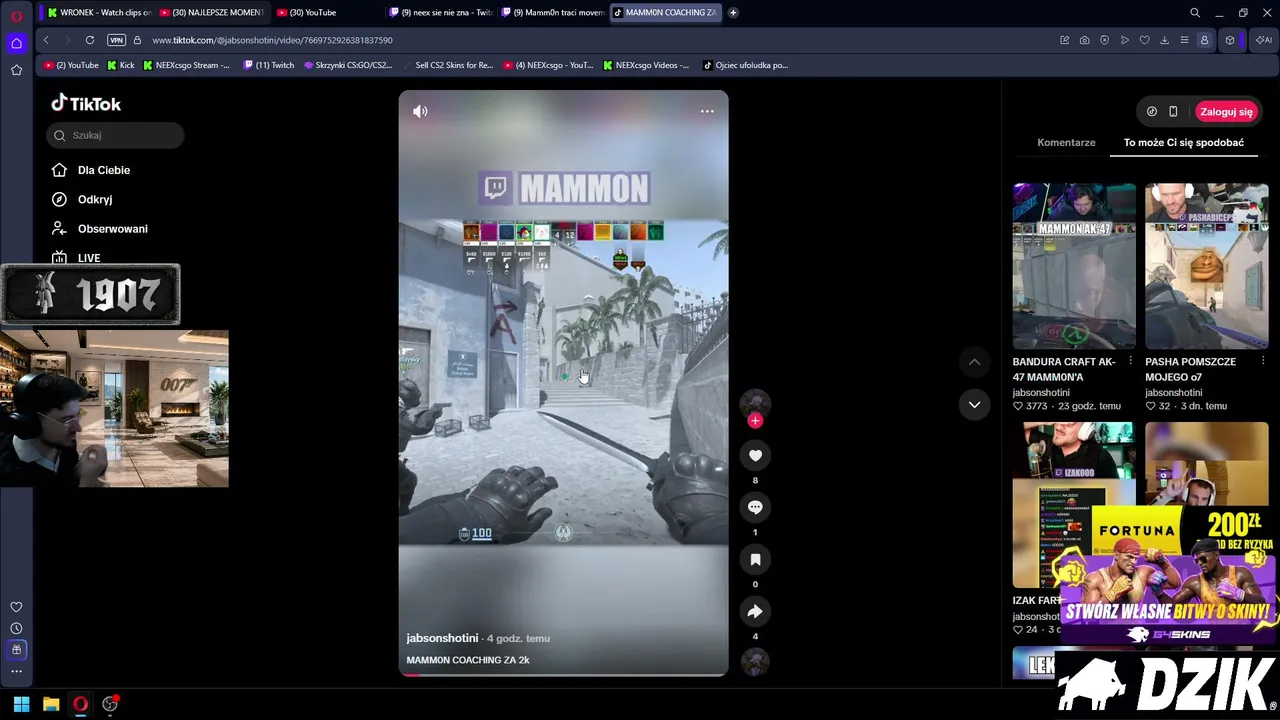Open the Ojciec ufoludka bookmark
Screen dimensions: 1280x720
(745, 65)
